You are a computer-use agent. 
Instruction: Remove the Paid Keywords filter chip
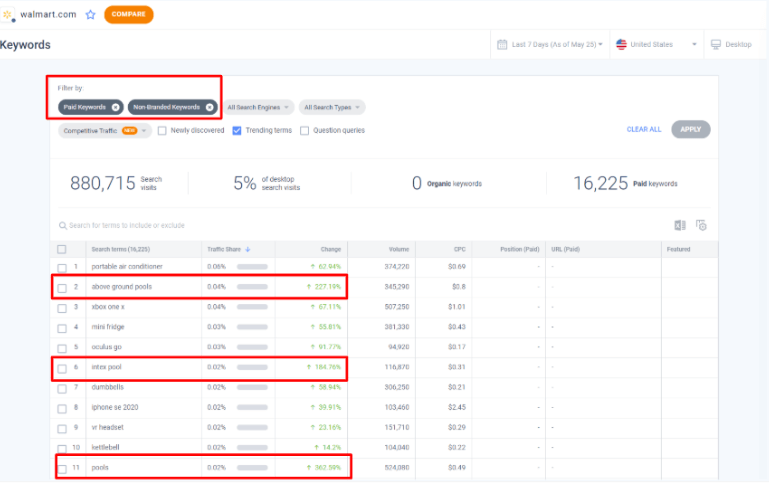click(x=115, y=107)
